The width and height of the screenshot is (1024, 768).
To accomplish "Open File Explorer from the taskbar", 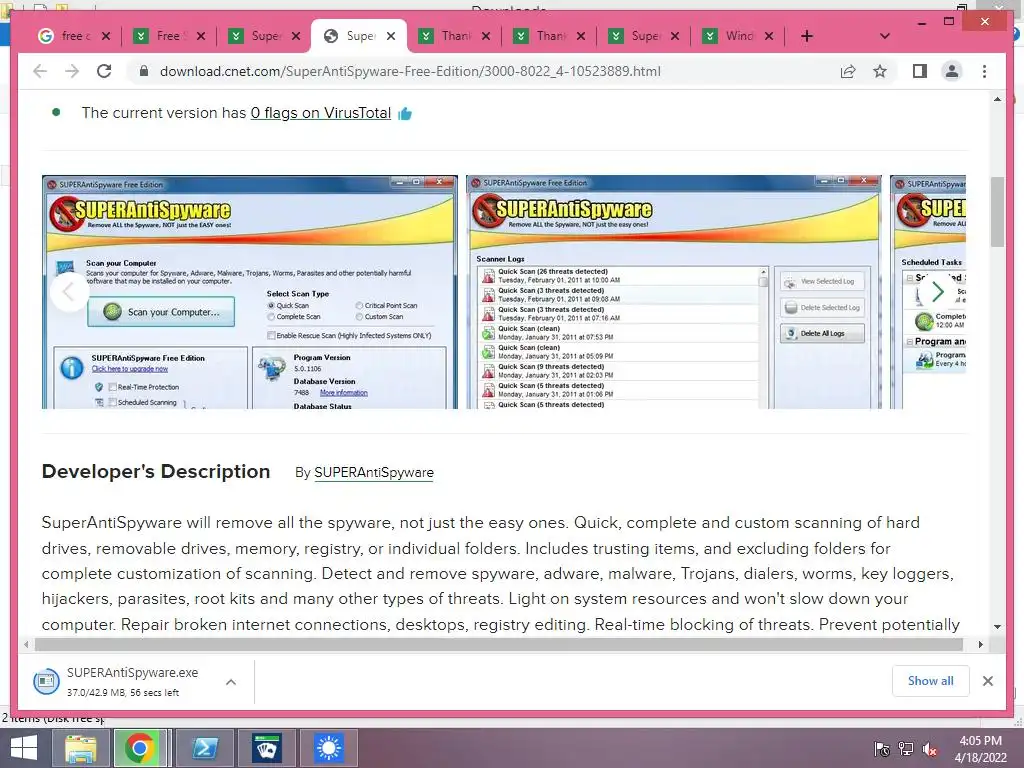I will 80,748.
